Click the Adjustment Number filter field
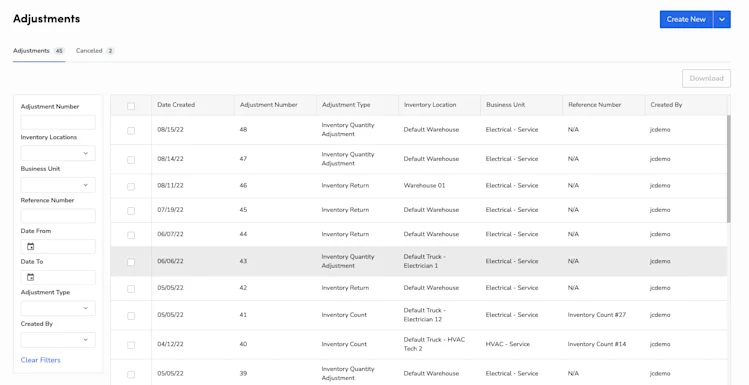Image resolution: width=749 pixels, height=385 pixels. coord(58,122)
